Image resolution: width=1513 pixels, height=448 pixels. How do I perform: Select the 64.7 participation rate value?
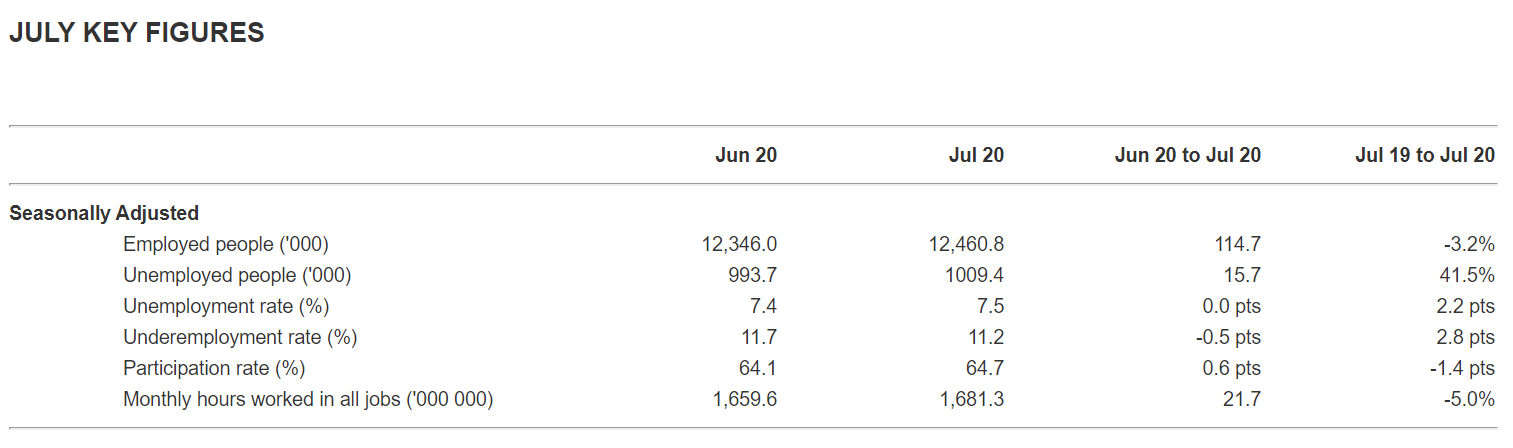point(985,368)
